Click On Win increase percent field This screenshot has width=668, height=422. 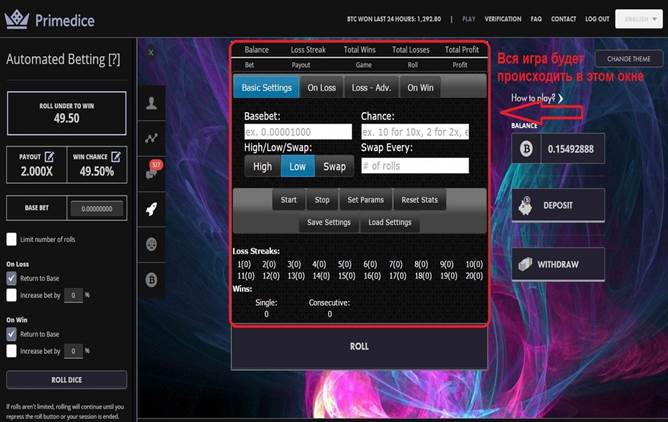[73, 350]
